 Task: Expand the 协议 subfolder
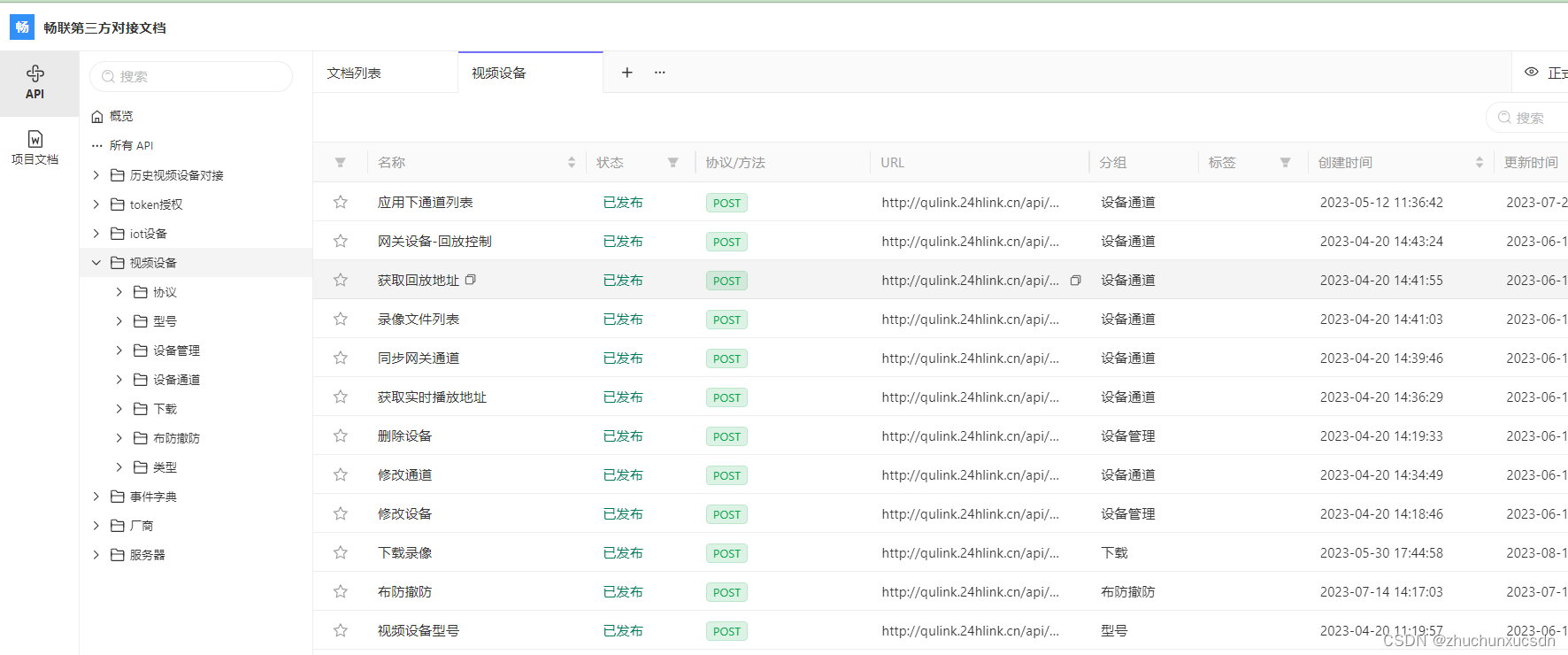119,292
